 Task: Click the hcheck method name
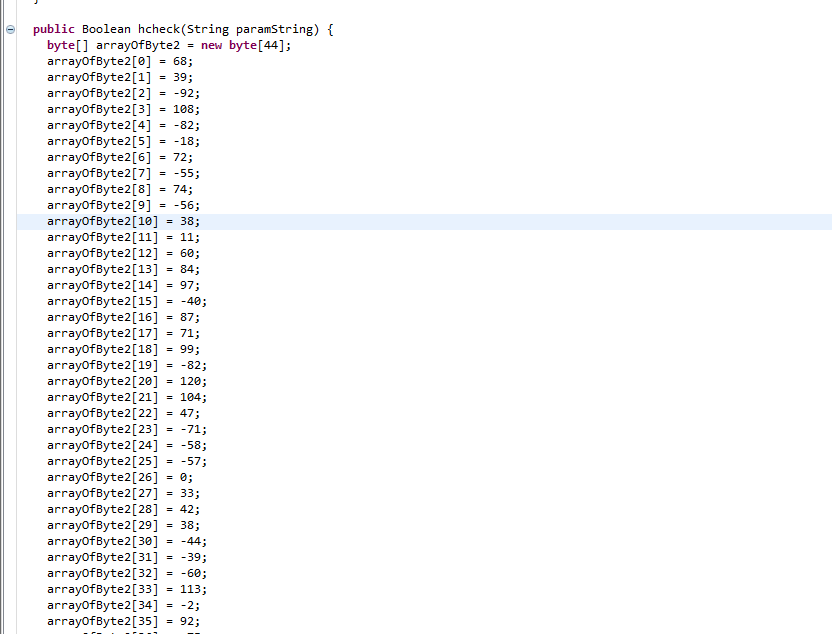pyautogui.click(x=159, y=29)
